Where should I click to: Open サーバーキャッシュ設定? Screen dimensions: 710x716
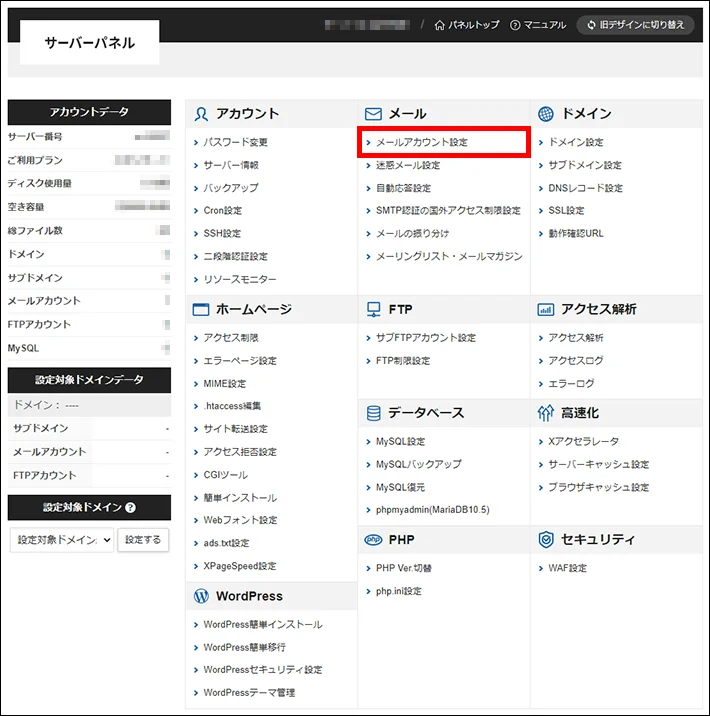[x=599, y=464]
